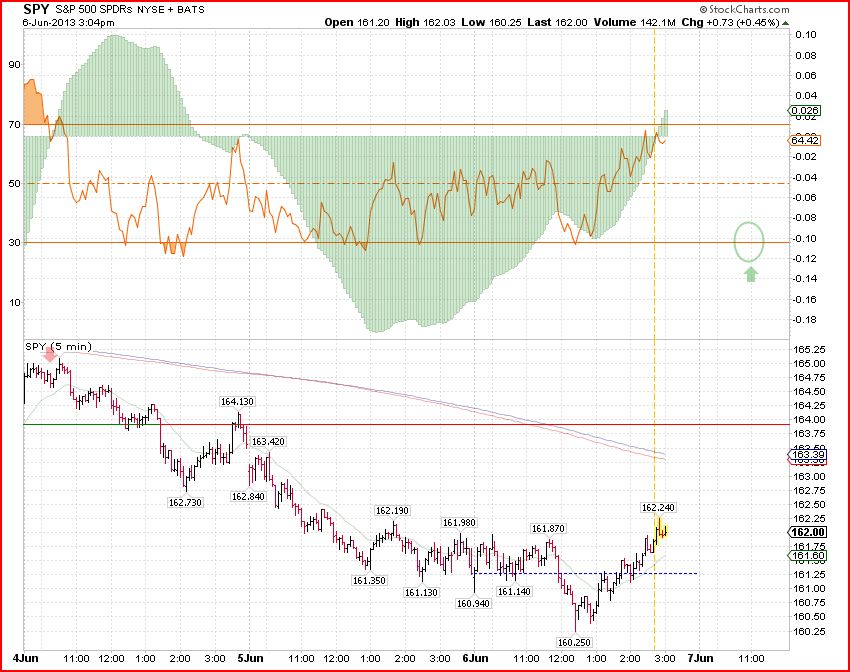Viewport: 850px width, 672px height.
Task: Click the 163.00 price axis label
Action: tap(809, 476)
